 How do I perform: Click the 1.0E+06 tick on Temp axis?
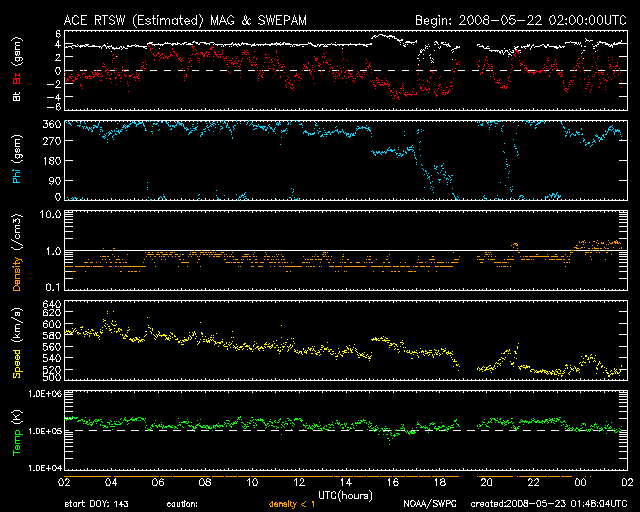click(x=40, y=394)
